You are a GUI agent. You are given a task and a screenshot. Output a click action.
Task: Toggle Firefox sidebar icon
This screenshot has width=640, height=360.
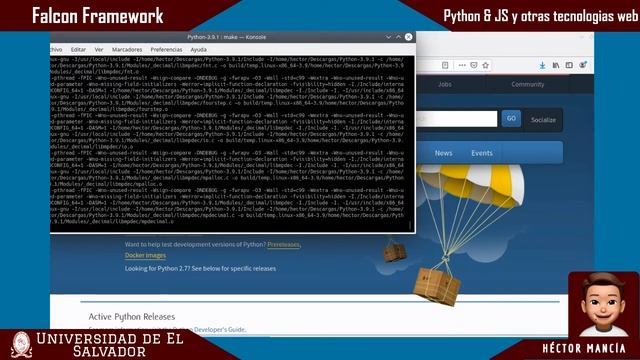pos(569,65)
